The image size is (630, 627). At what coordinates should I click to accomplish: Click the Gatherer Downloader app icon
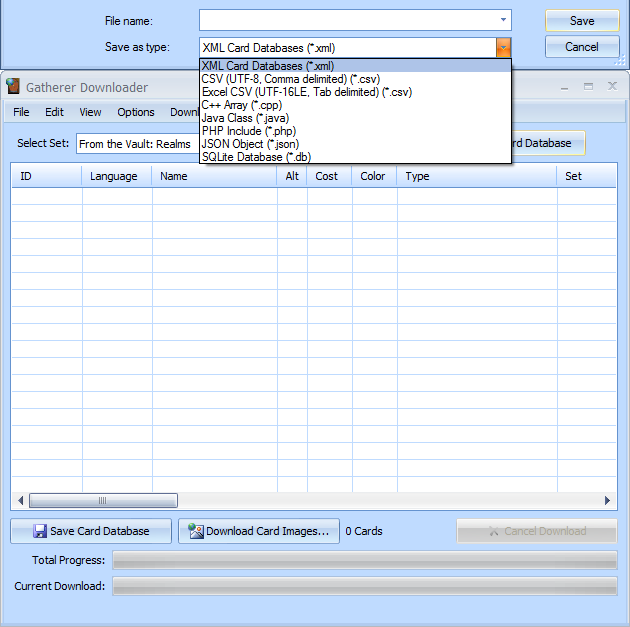click(13, 87)
